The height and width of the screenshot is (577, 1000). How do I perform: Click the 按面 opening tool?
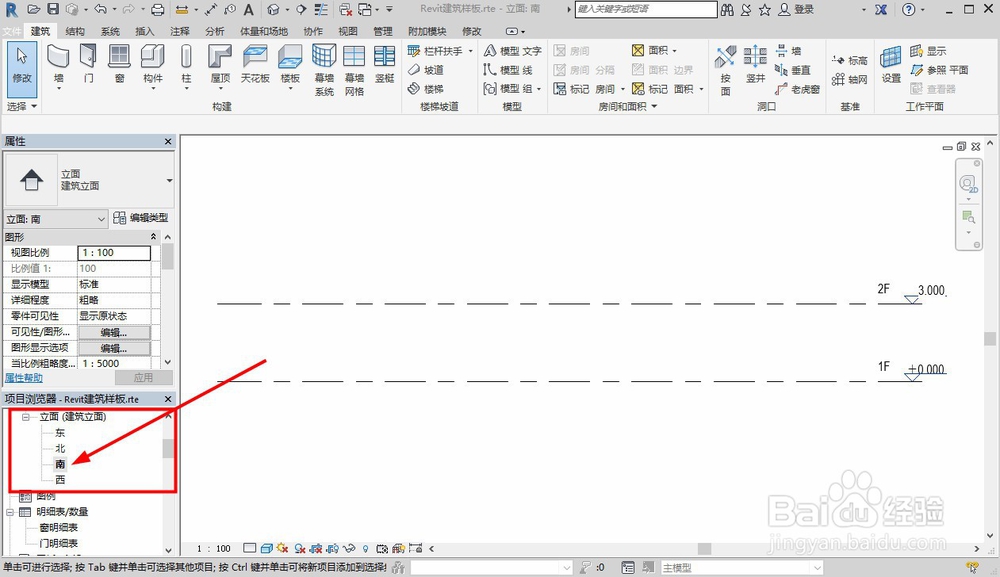[726, 70]
